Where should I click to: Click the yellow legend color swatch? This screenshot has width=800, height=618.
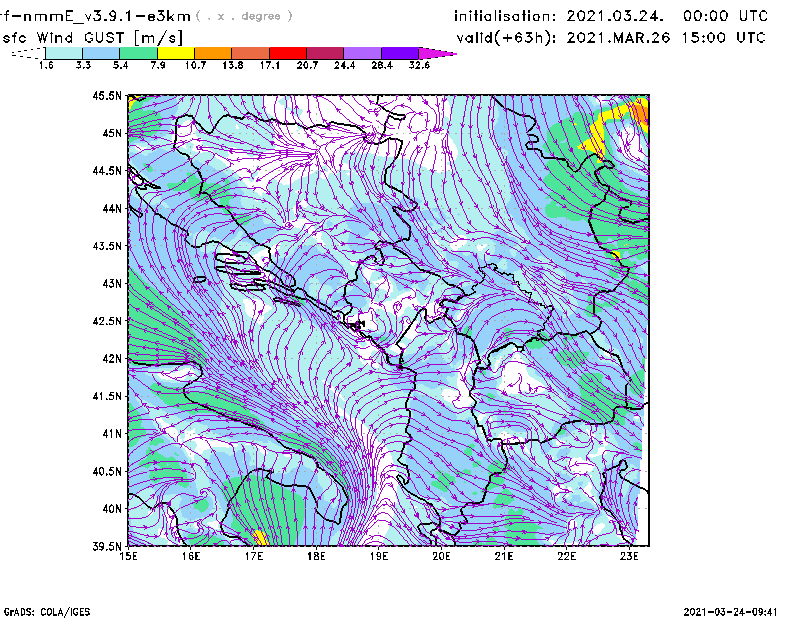pyautogui.click(x=176, y=53)
